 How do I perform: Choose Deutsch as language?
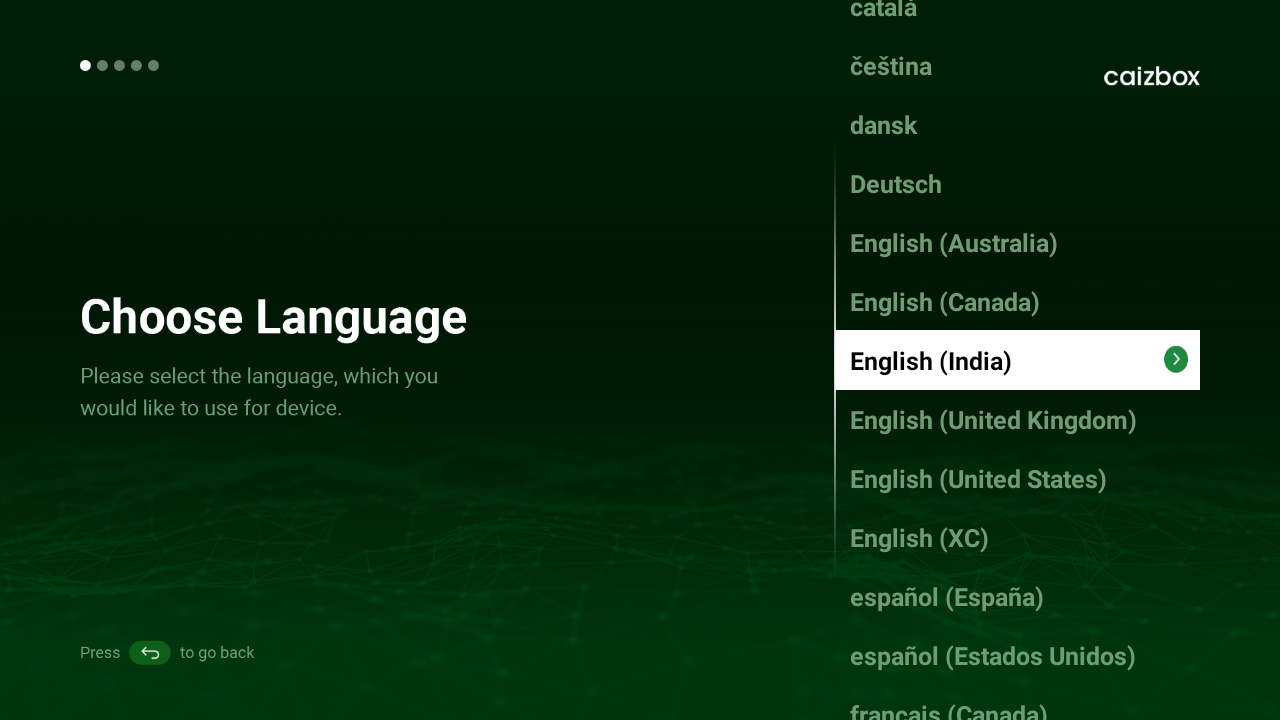(x=895, y=184)
